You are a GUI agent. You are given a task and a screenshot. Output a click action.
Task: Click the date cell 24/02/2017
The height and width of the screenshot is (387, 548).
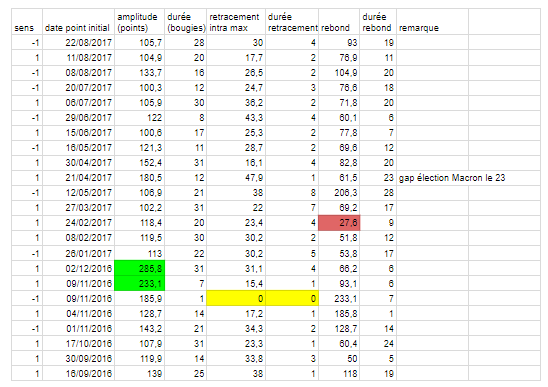(79, 223)
